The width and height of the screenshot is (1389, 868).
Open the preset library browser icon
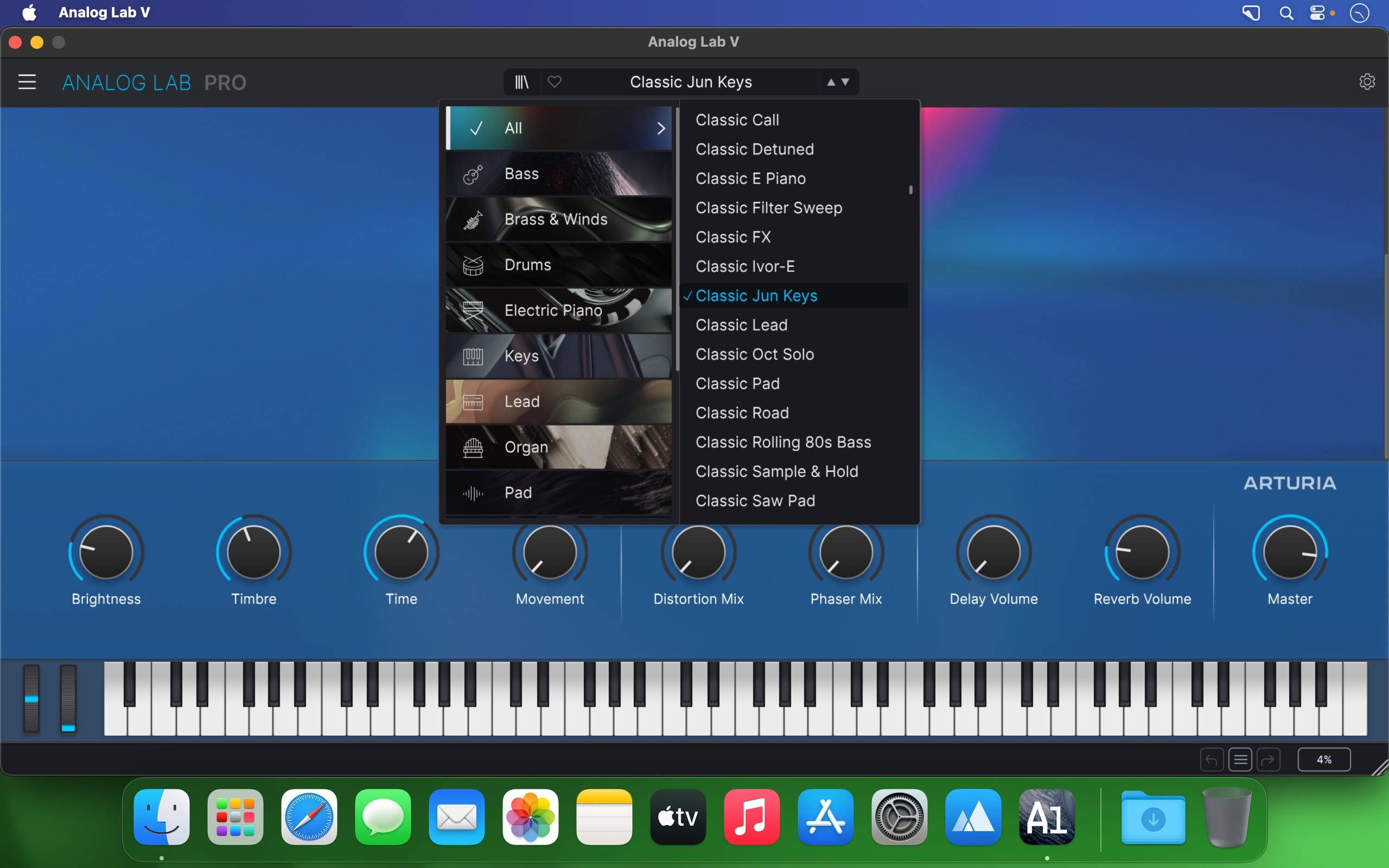coord(521,82)
